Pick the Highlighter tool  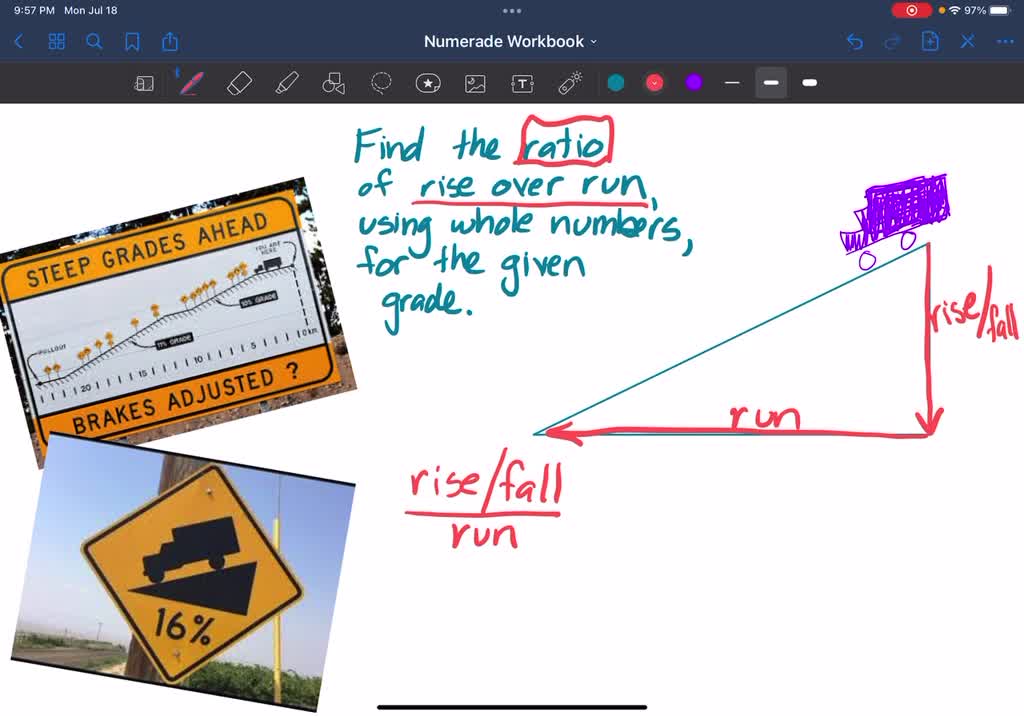[x=288, y=83]
